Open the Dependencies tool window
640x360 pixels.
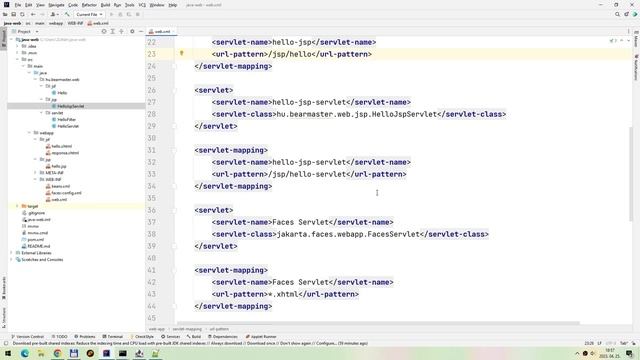click(x=223, y=337)
